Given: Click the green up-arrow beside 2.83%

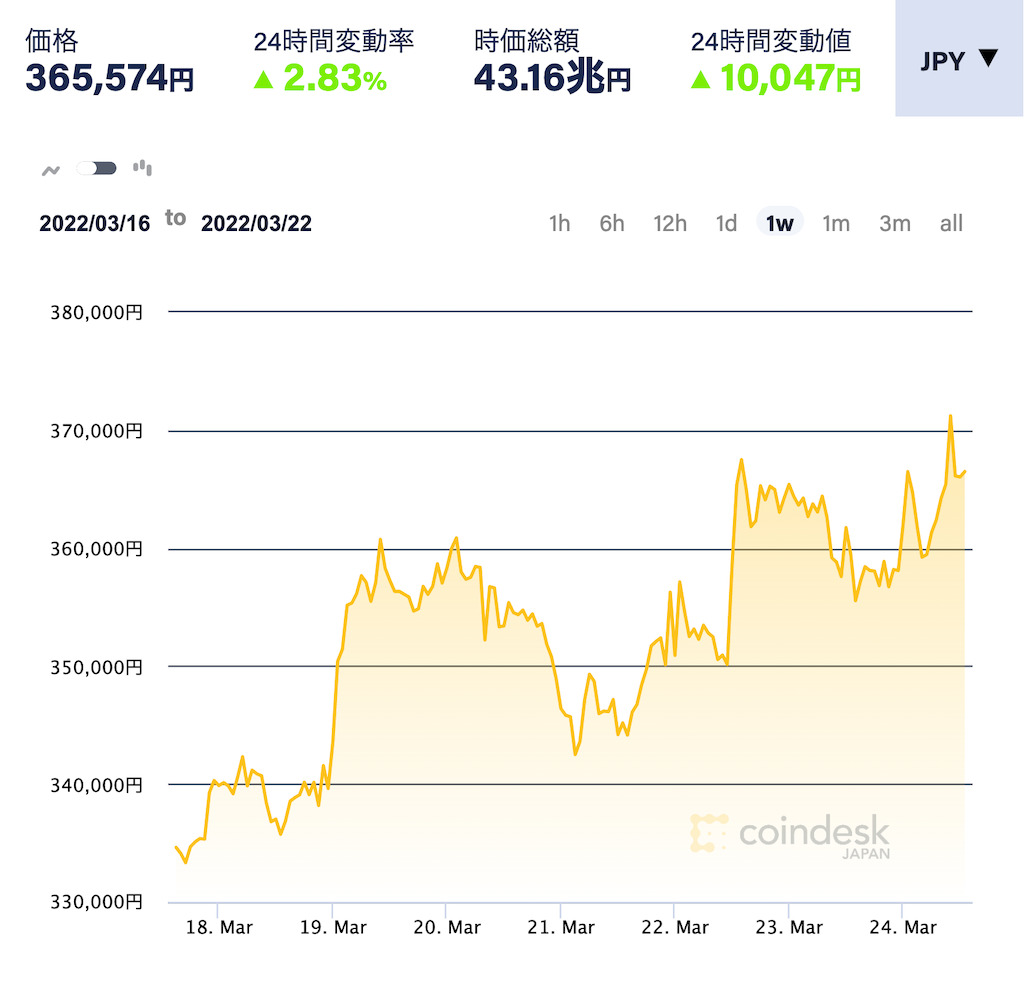Looking at the screenshot, I should (x=264, y=75).
